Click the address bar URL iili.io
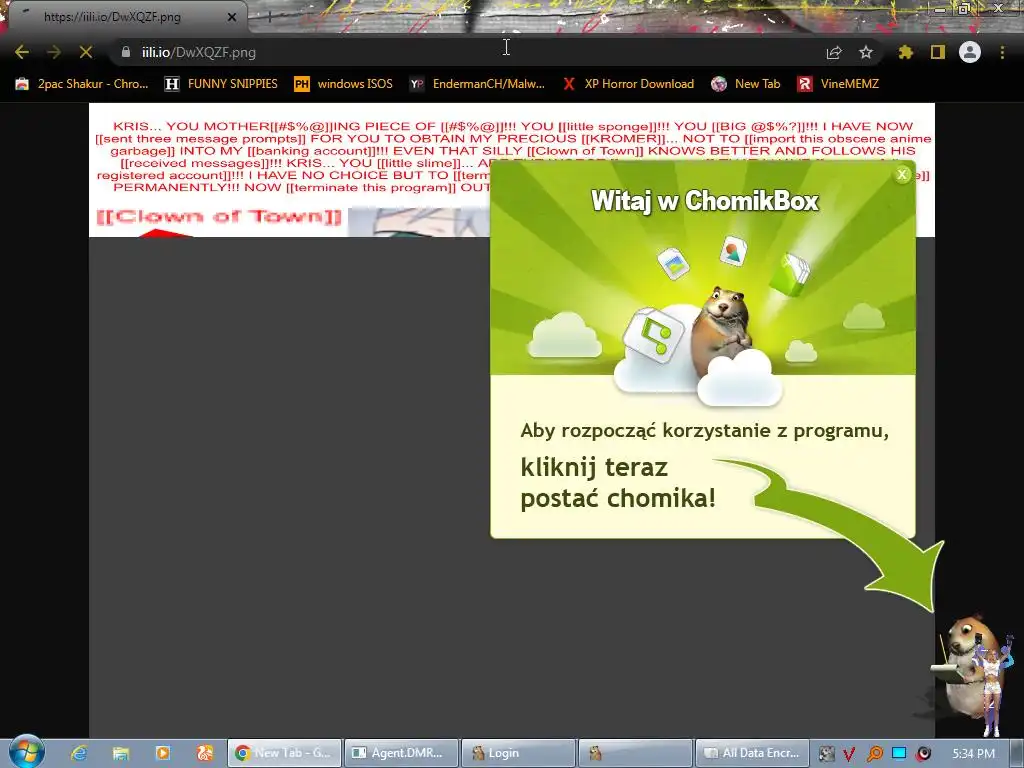Screen dimensions: 1024x768 (x=199, y=52)
